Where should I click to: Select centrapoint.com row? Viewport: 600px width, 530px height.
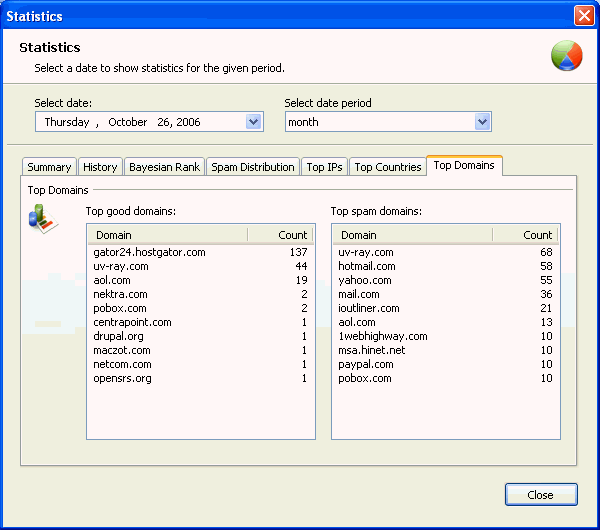(201, 322)
